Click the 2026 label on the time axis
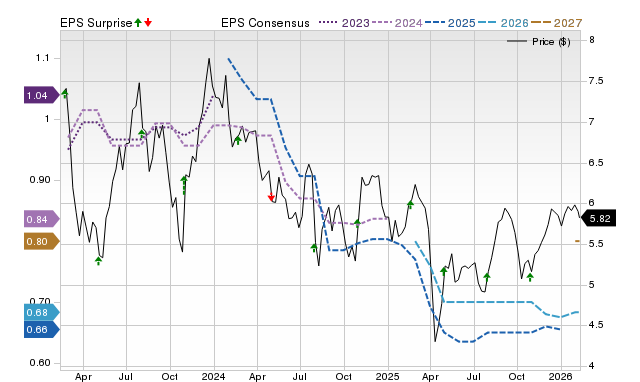 point(560,376)
